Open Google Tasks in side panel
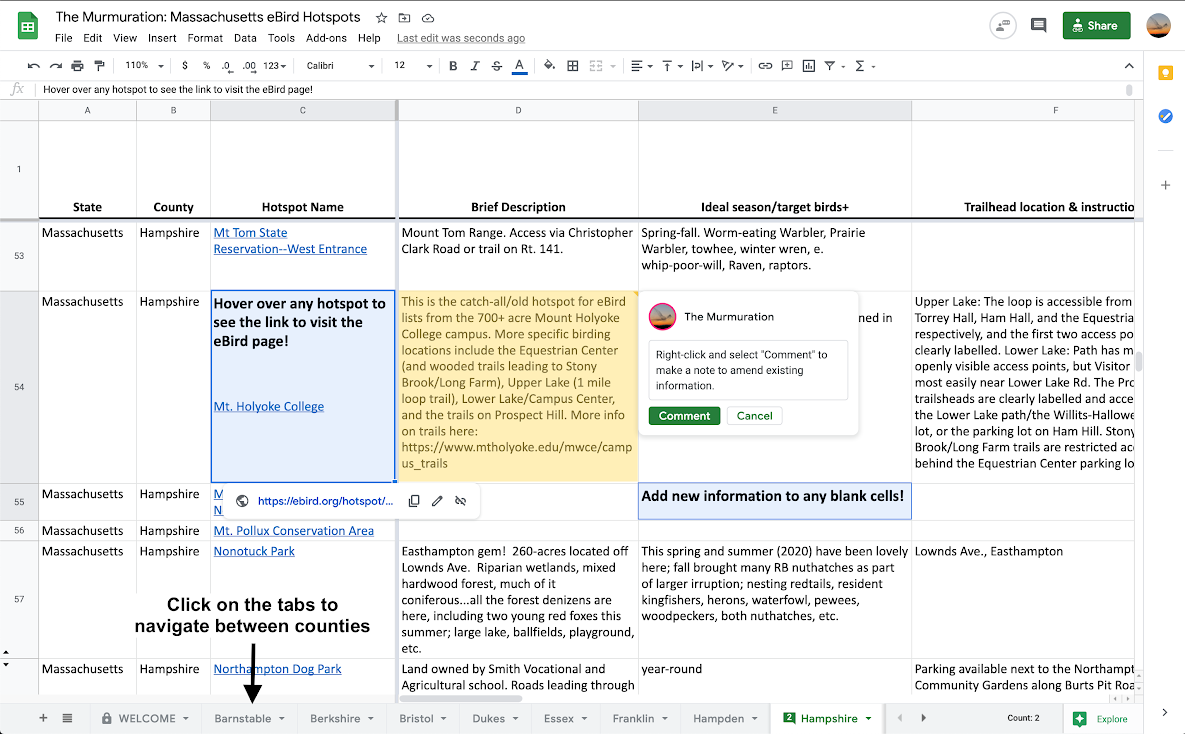Screen dimensions: 1185x734 [x=1165, y=116]
